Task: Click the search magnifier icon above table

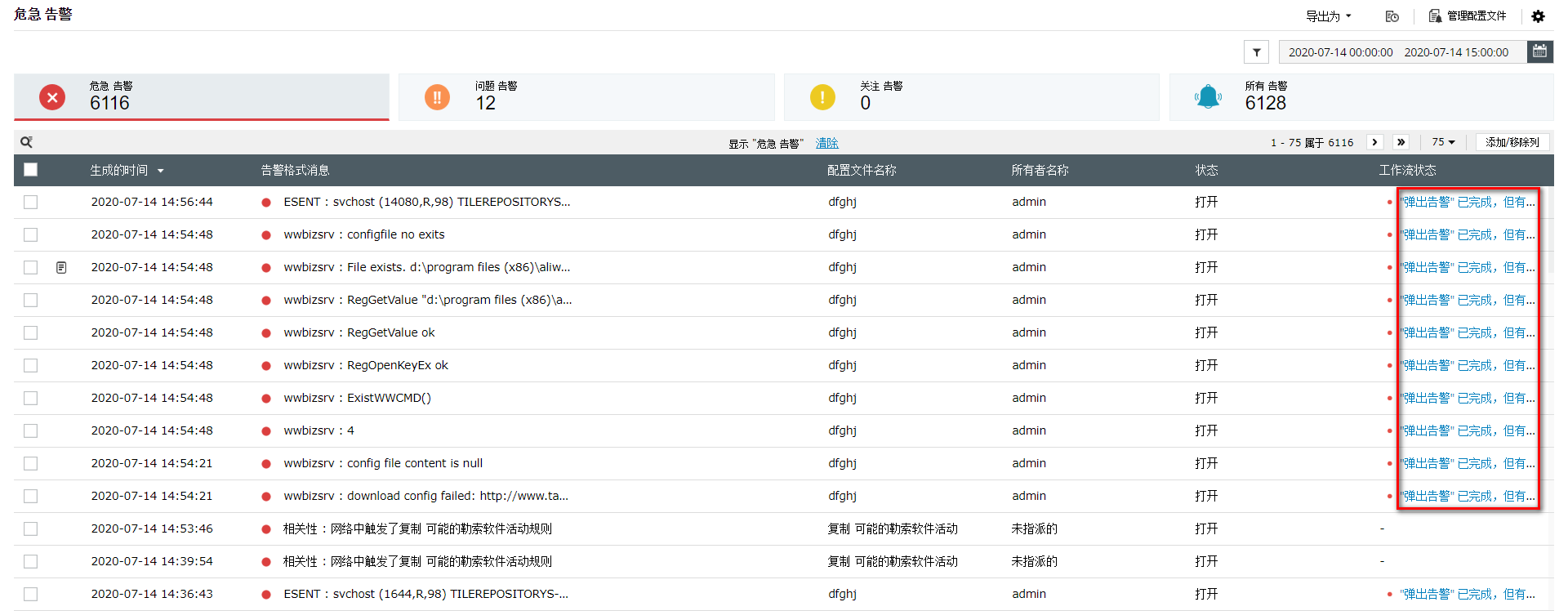Action: [26, 142]
